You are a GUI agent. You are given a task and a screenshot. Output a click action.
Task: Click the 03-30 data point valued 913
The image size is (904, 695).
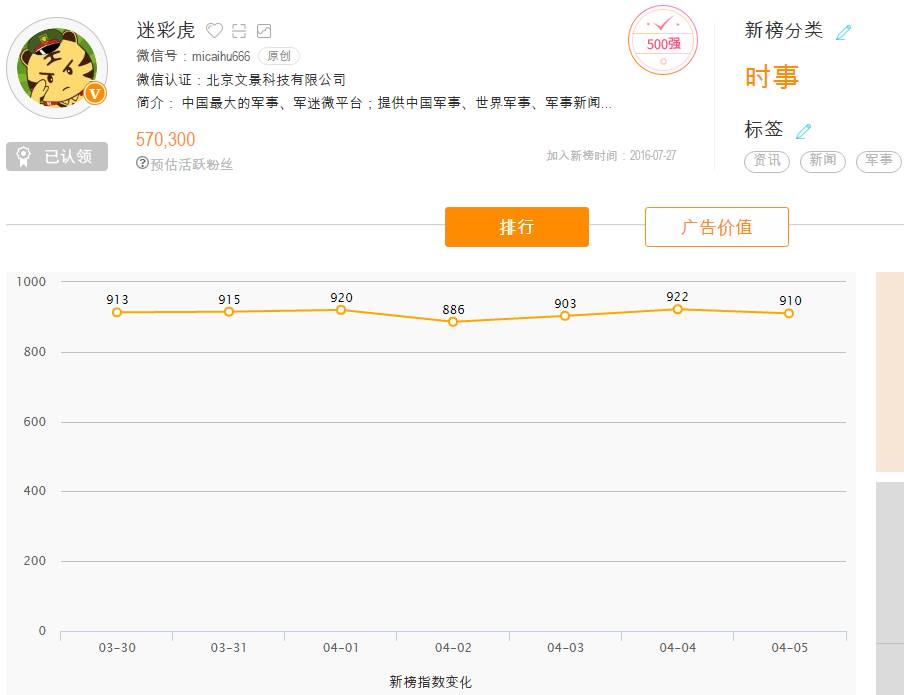point(117,312)
